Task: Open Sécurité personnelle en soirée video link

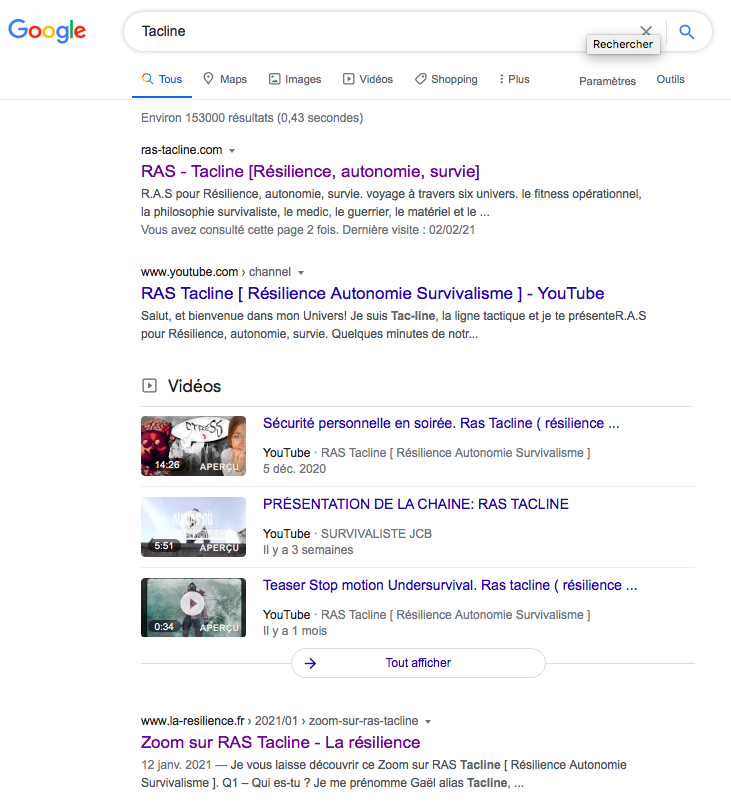Action: 441,423
